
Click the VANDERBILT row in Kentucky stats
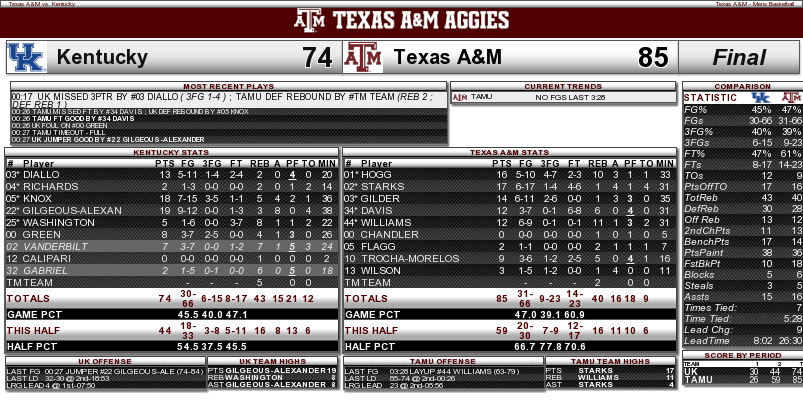tap(172, 246)
